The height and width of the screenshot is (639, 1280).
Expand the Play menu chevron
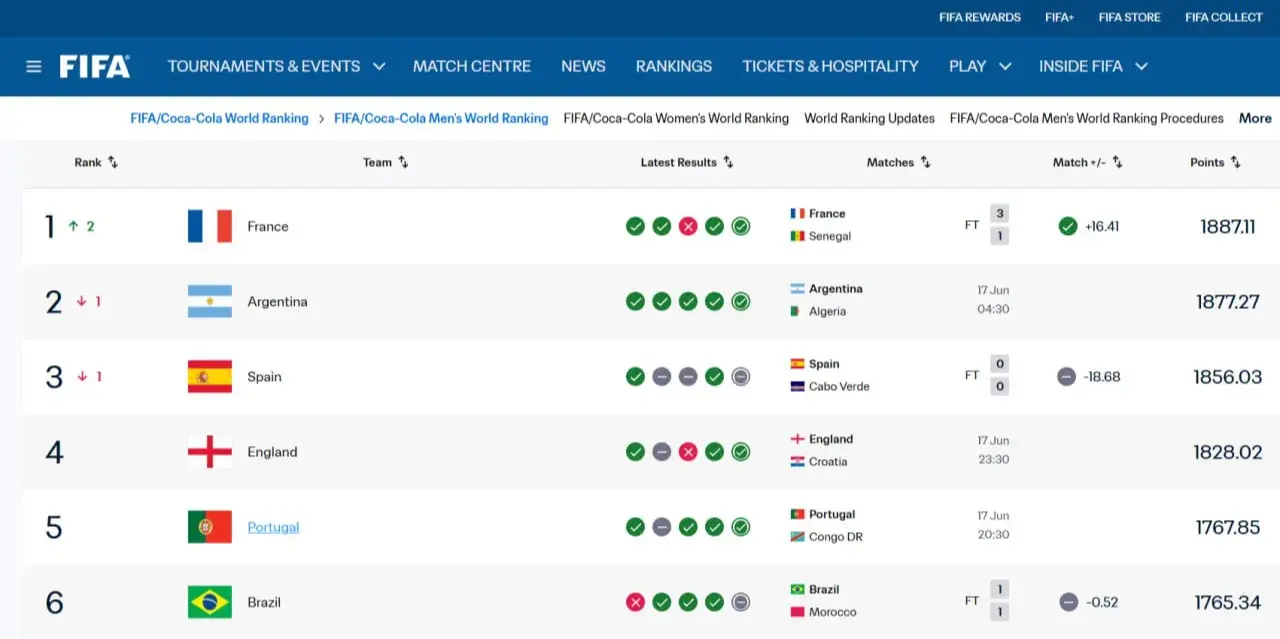[x=1005, y=66]
